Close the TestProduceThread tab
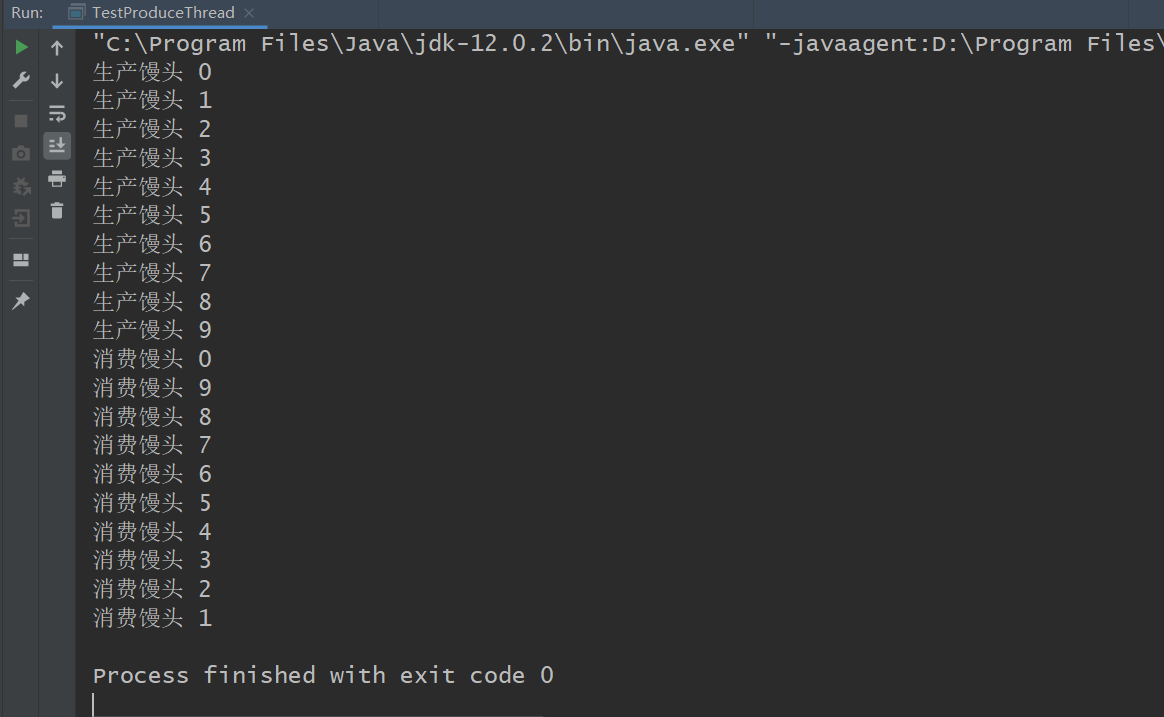1164x717 pixels. (x=249, y=13)
